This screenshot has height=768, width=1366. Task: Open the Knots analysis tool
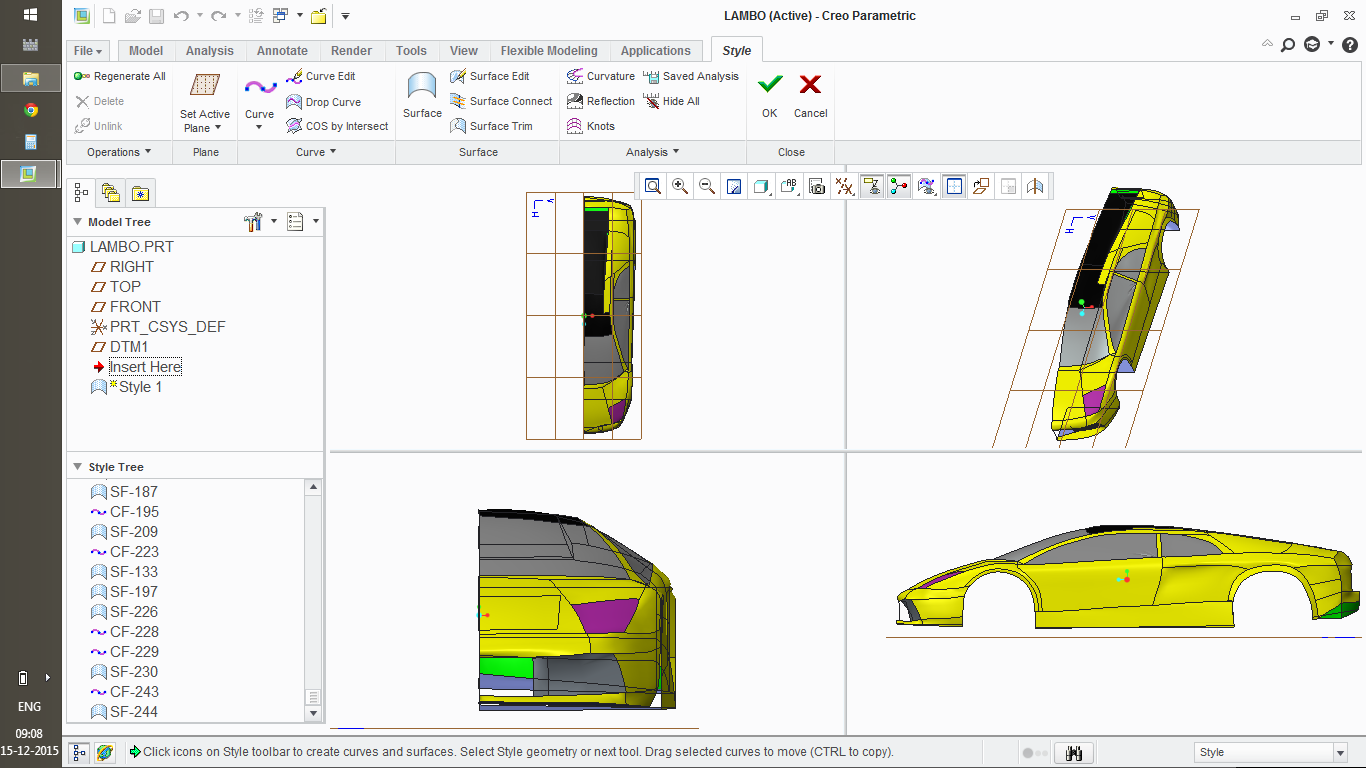(591, 126)
